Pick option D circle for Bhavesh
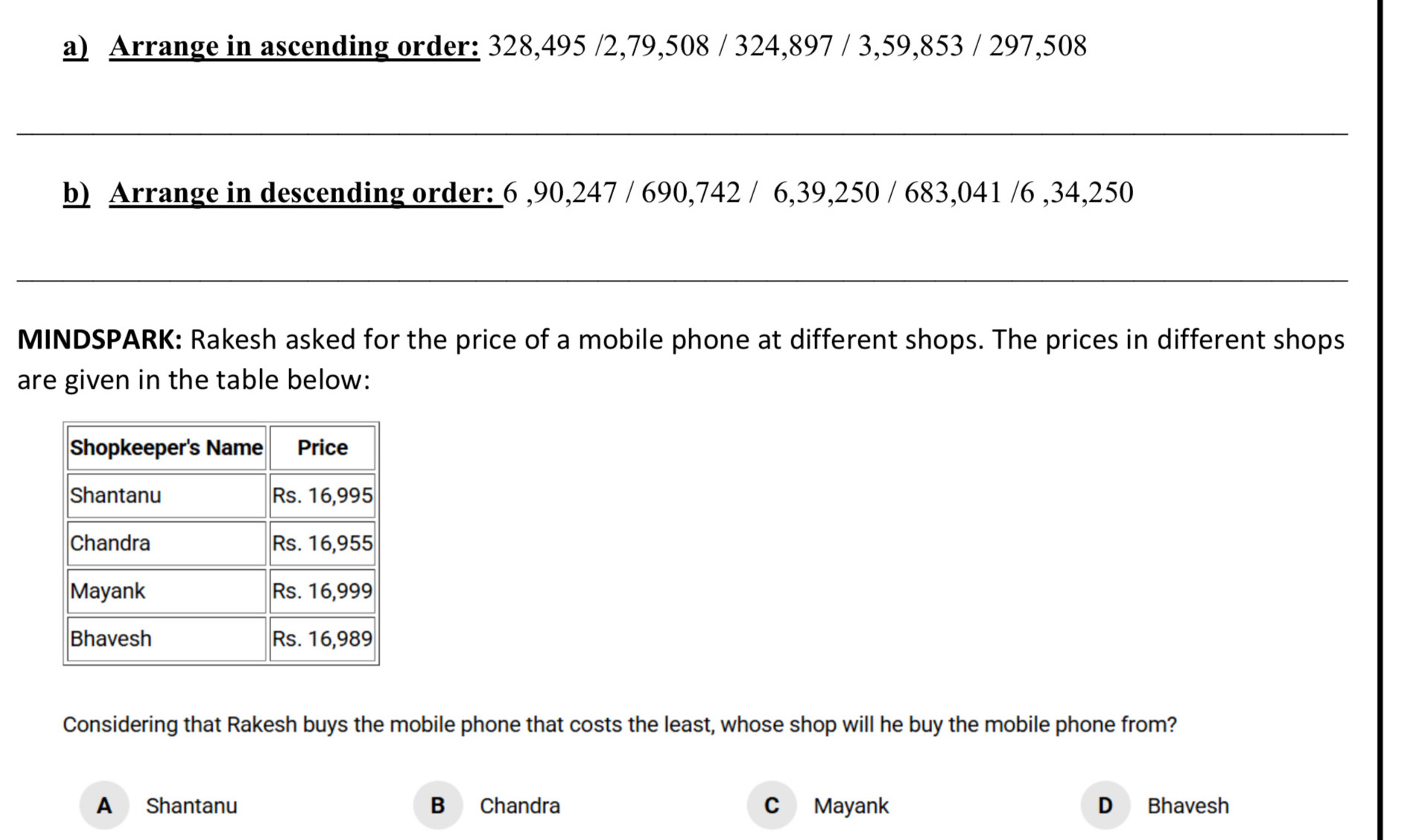Viewport: 1417px width, 840px height. click(1106, 805)
